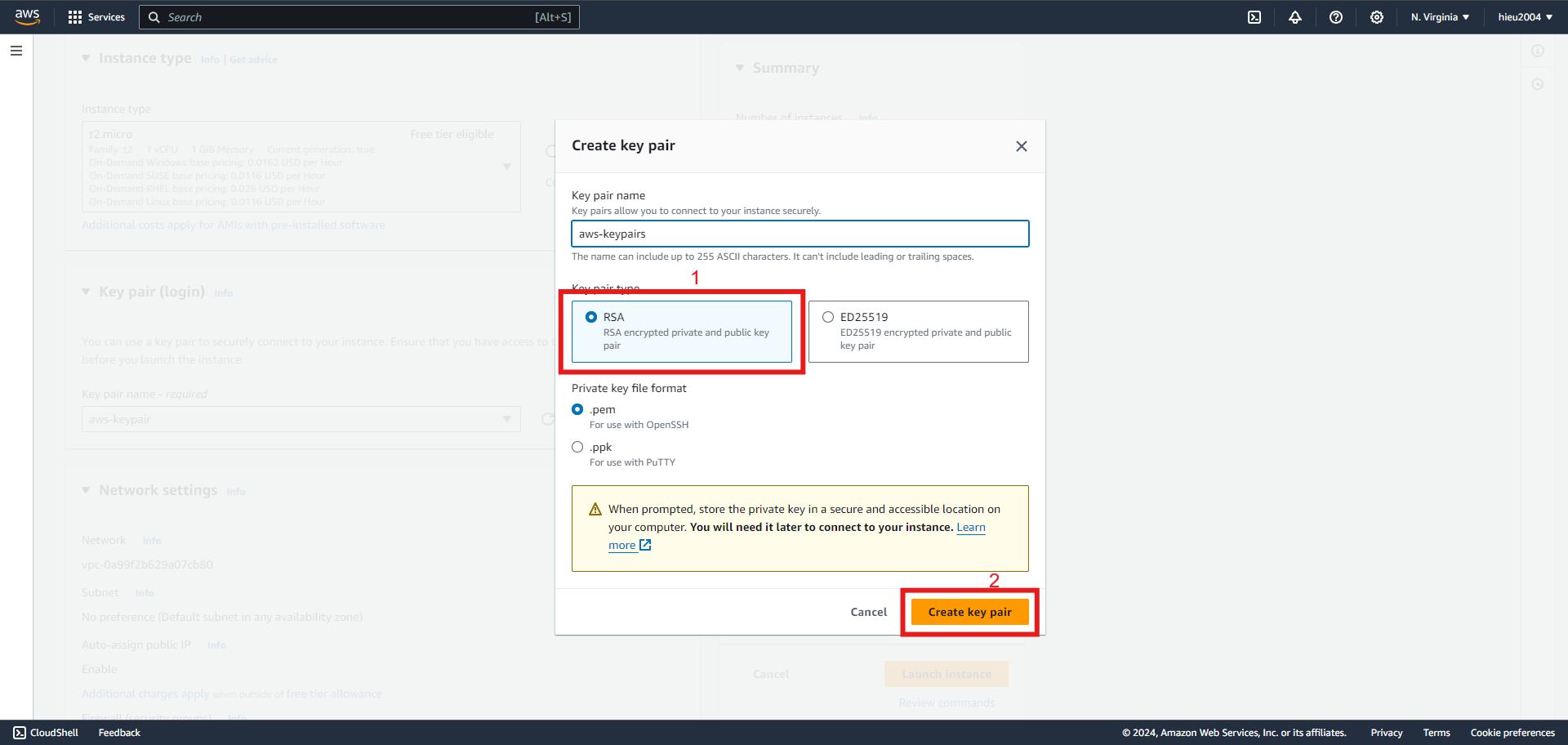This screenshot has height=745, width=1568.
Task: Collapse the Instance type section
Action: pos(86,58)
